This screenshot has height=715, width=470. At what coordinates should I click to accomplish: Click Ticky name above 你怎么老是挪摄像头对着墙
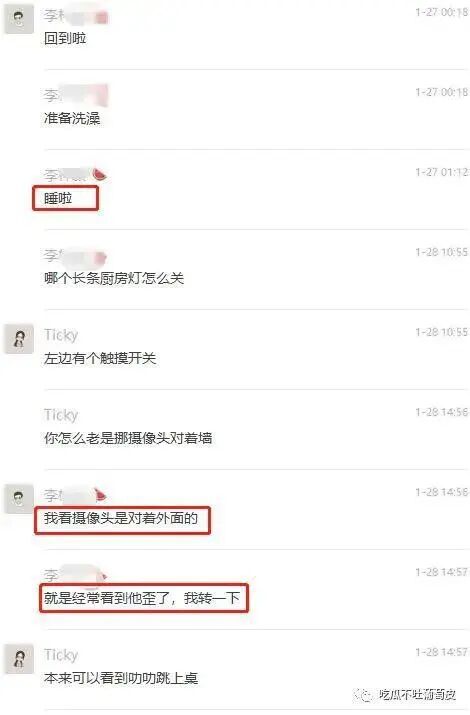point(61,415)
